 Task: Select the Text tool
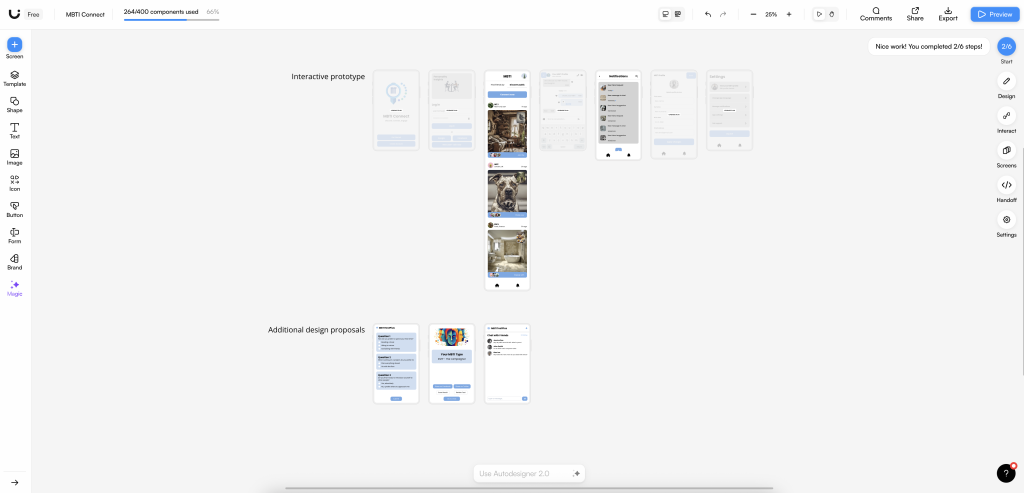click(x=14, y=130)
